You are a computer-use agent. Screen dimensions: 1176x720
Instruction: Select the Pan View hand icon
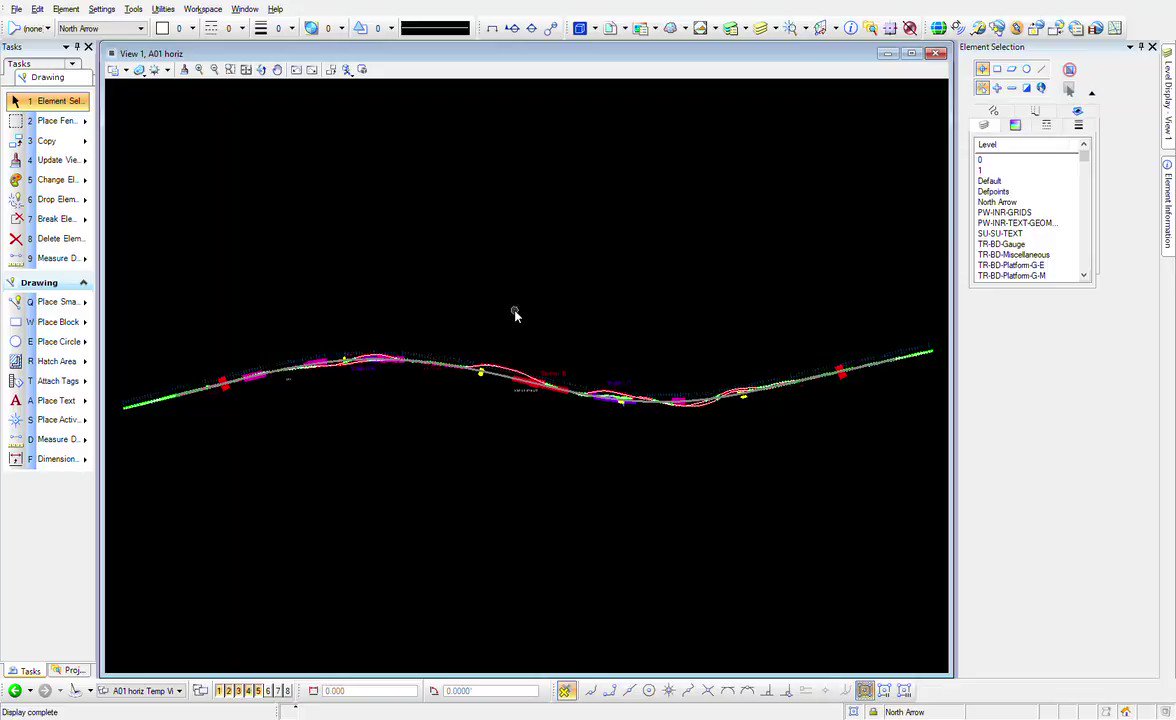click(x=277, y=70)
